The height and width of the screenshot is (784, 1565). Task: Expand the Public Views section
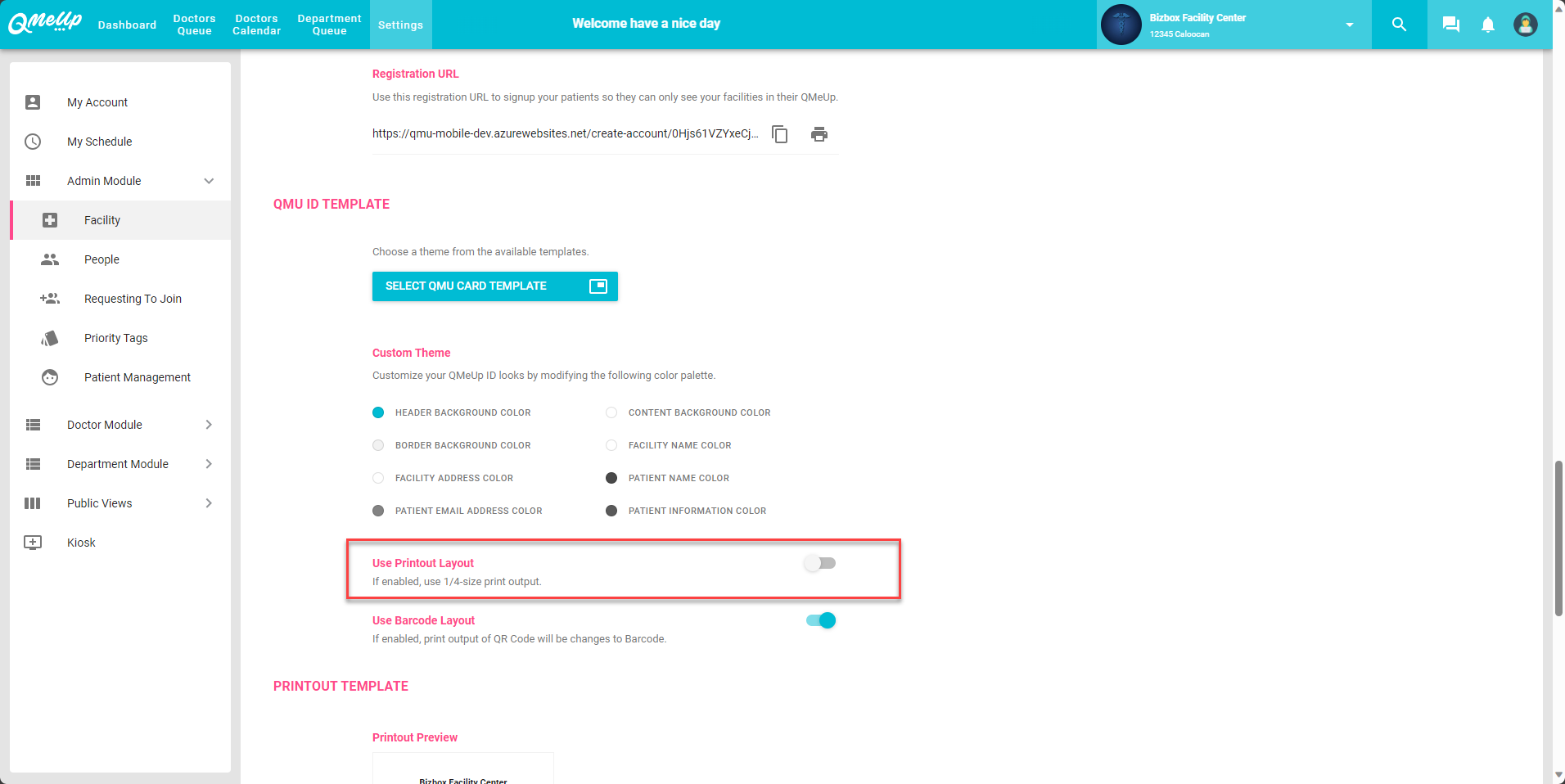coord(99,503)
